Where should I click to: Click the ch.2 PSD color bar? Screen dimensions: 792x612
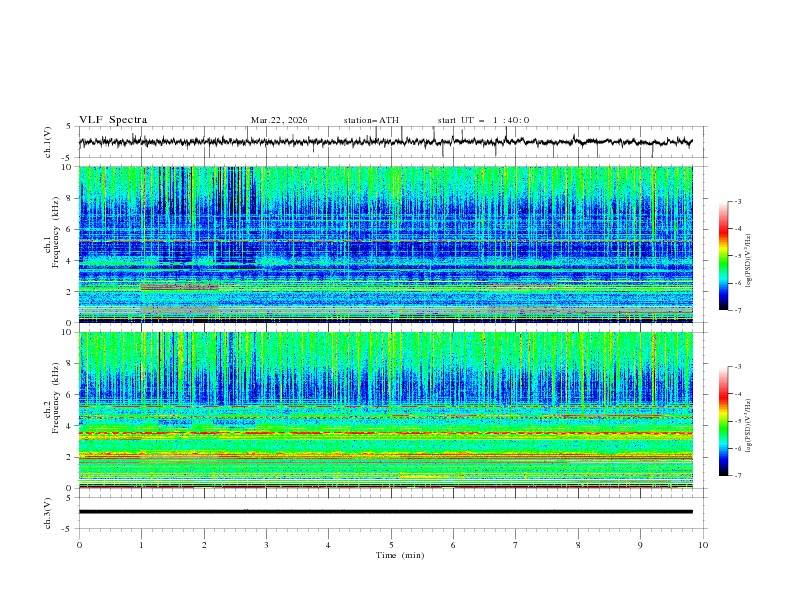coord(723,421)
